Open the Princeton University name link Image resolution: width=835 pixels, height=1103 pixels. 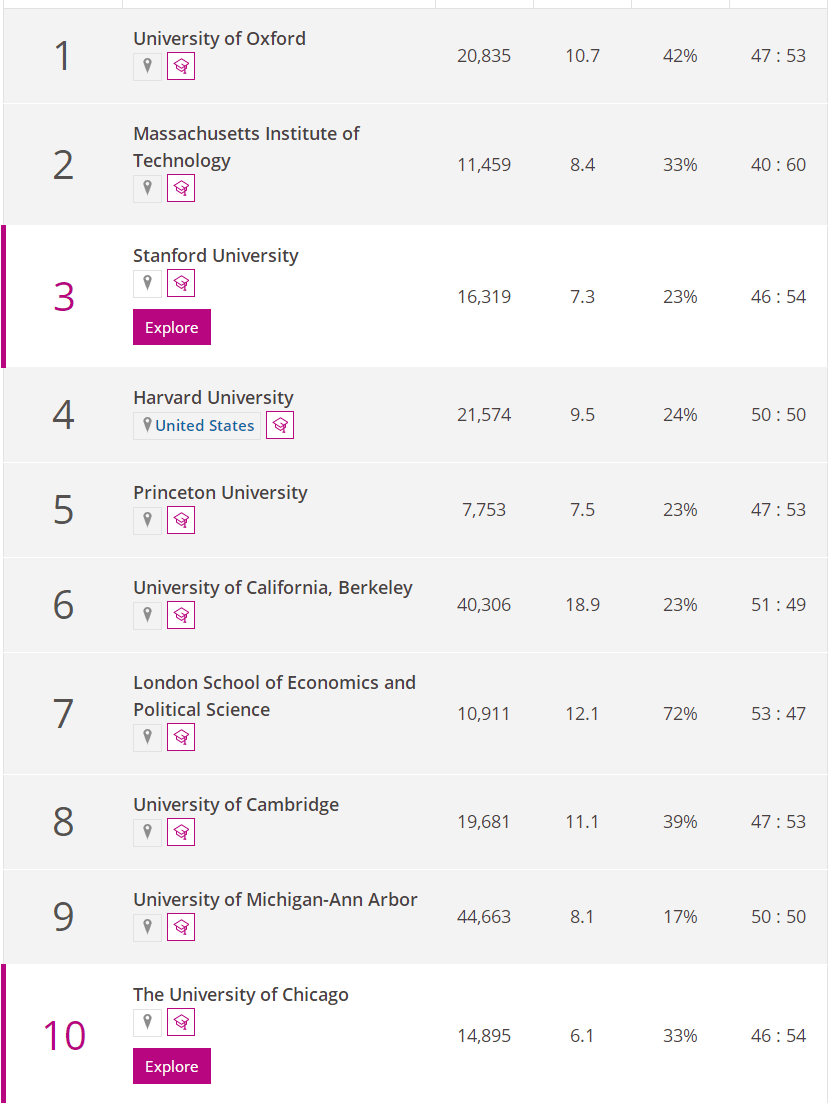click(220, 493)
